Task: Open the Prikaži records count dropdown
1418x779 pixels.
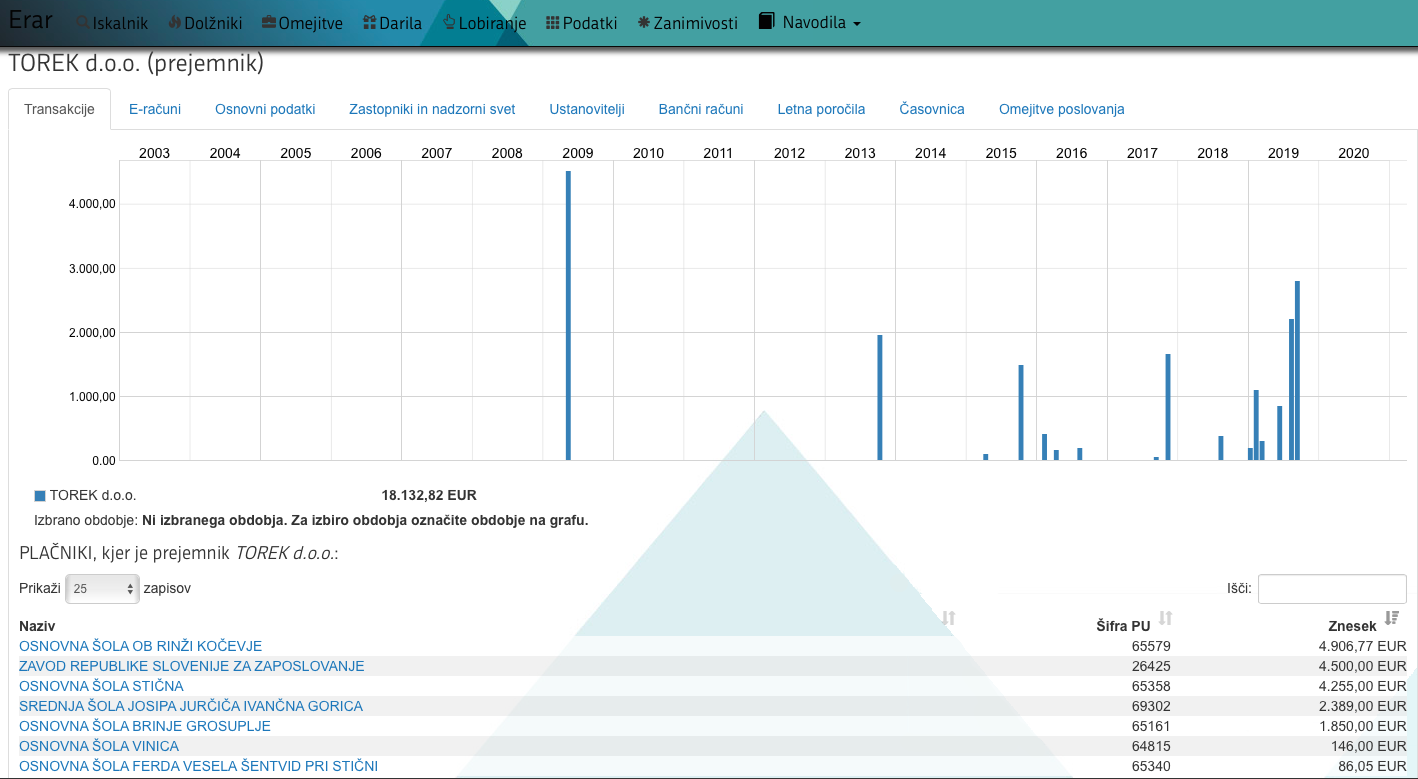Action: 101,589
